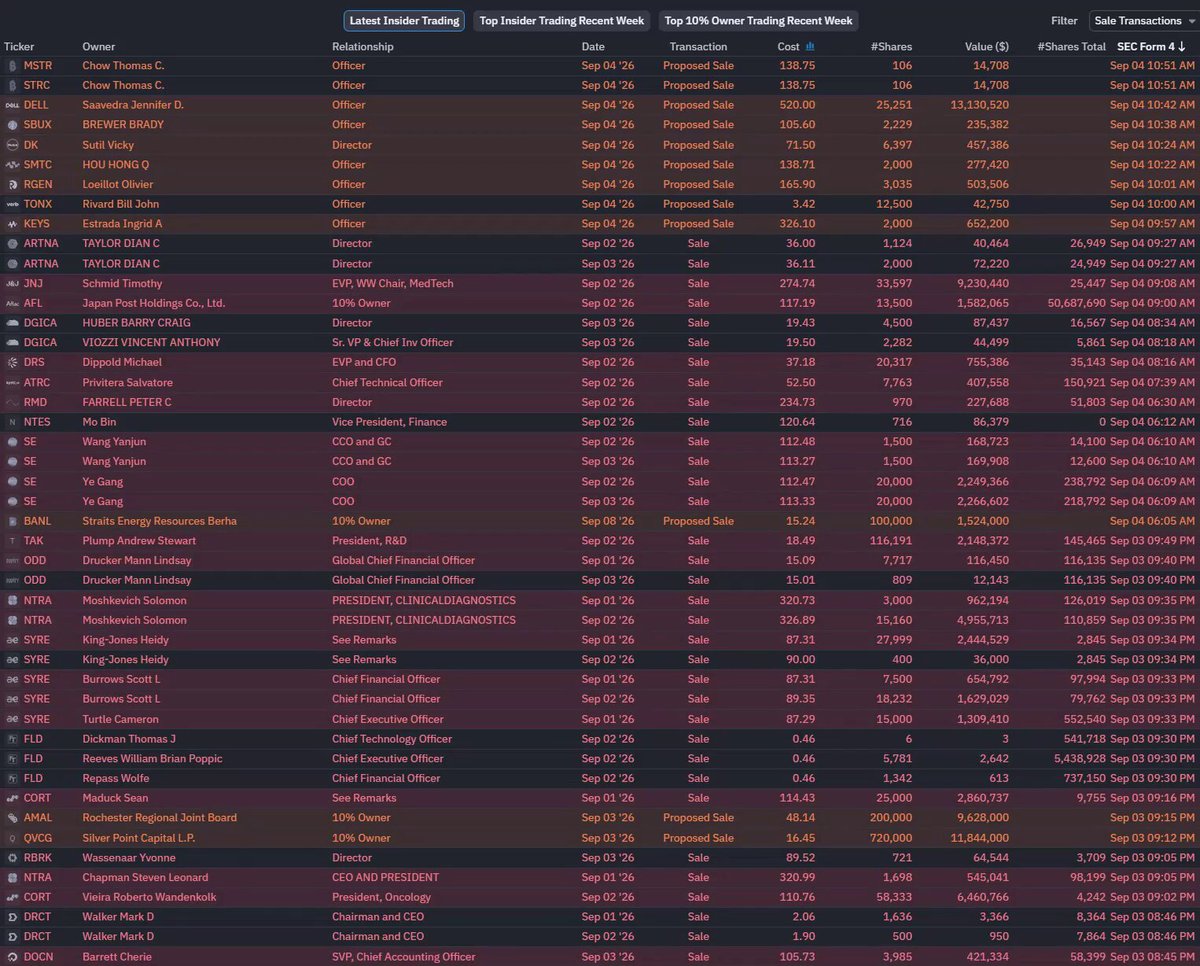
Task: Click the KEYS ticker logo icon
Action: [x=12, y=224]
